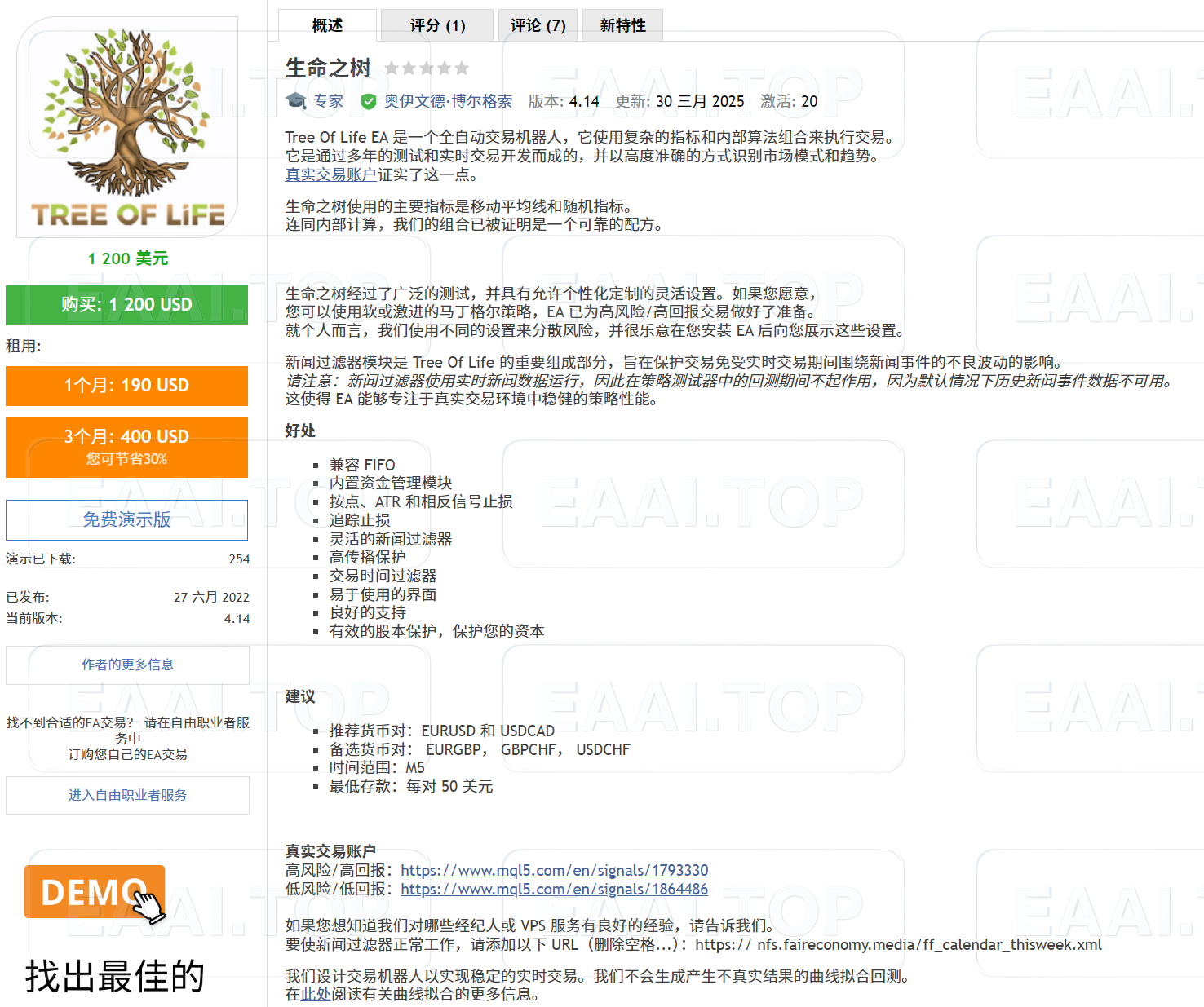The width and height of the screenshot is (1204, 1007).
Task: Choose the 3个月: 400 USD rental plan
Action: point(126,447)
